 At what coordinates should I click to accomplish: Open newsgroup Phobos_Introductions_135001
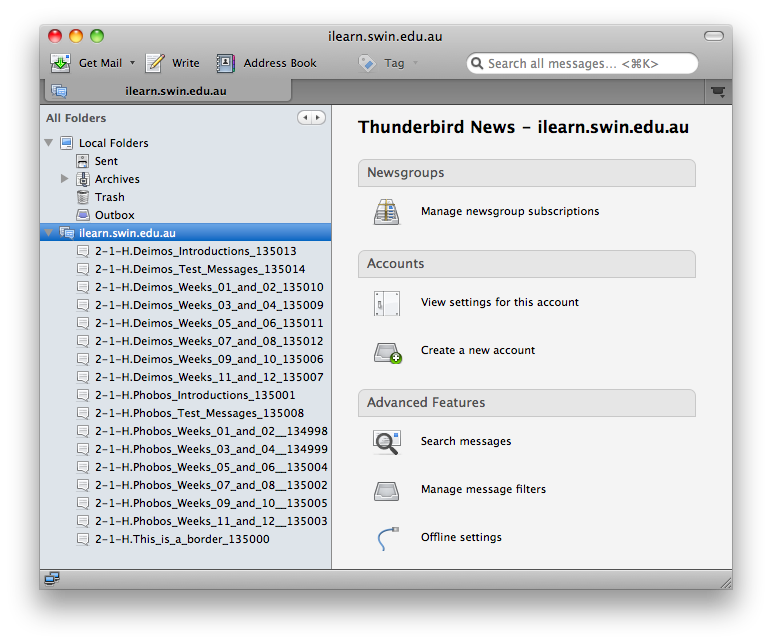(x=195, y=395)
